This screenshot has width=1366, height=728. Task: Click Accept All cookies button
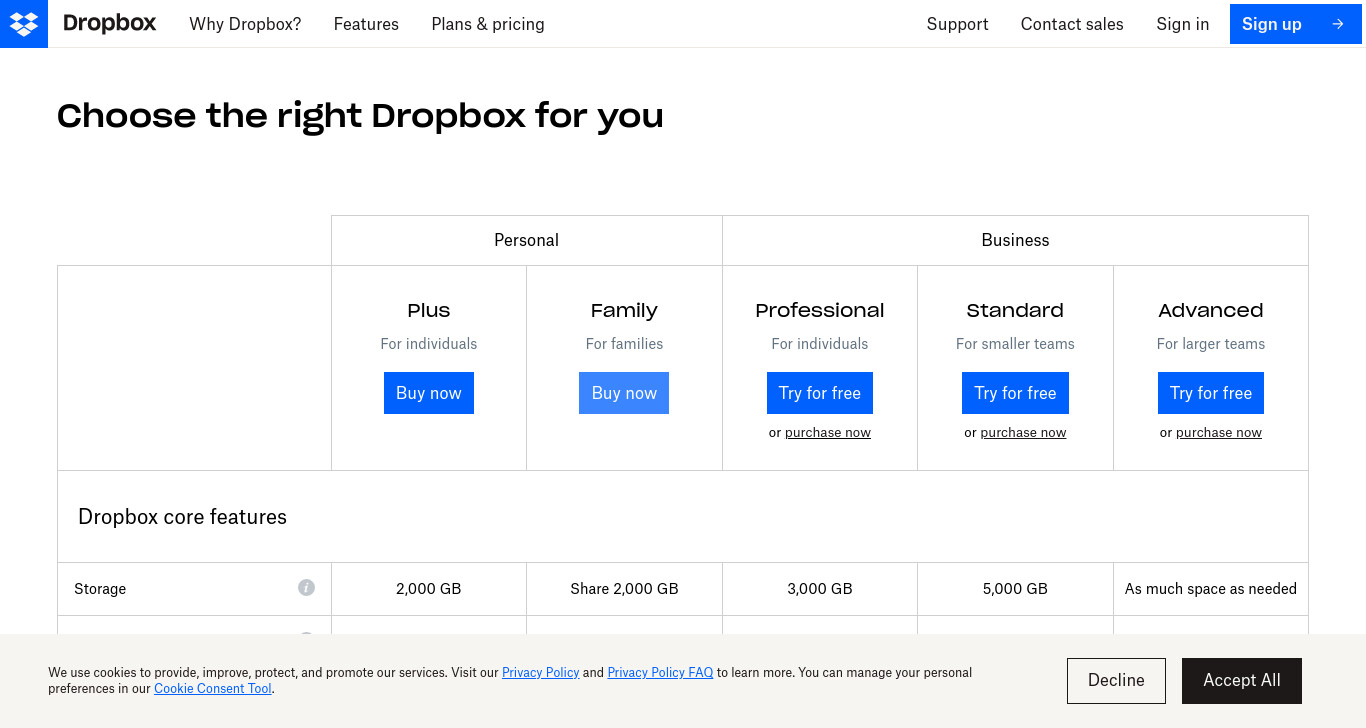point(1242,681)
